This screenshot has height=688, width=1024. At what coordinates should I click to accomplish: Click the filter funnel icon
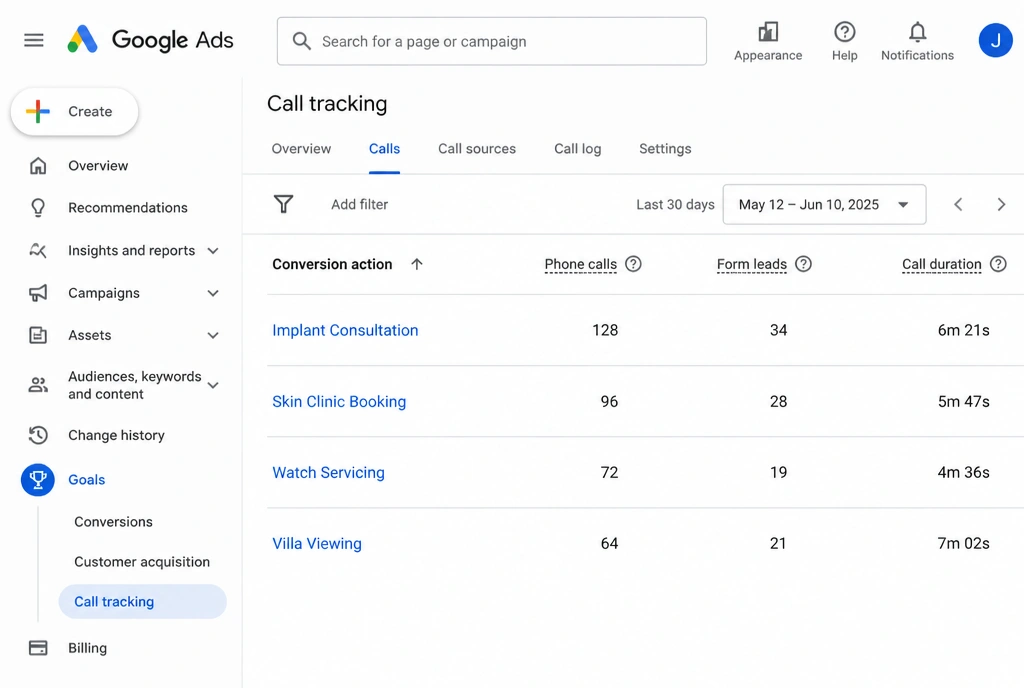pyautogui.click(x=283, y=204)
